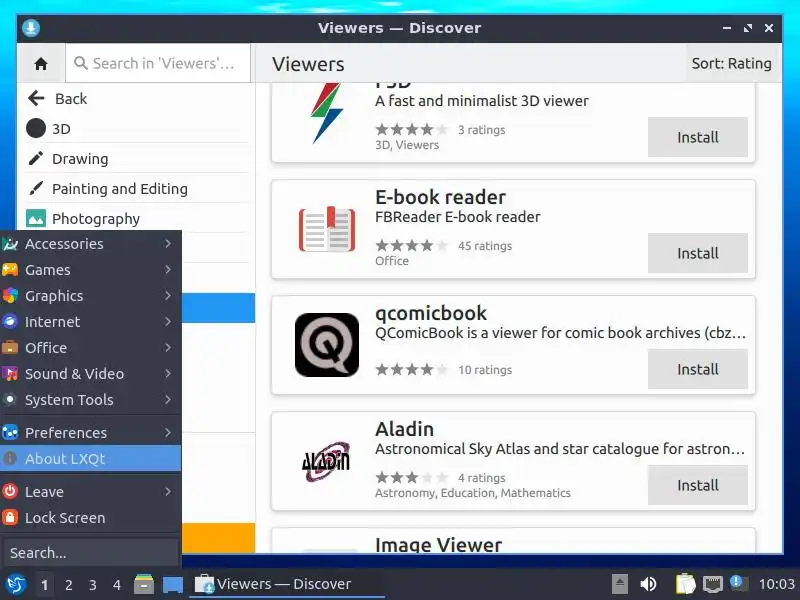Select the Drawing pencil icon

pyautogui.click(x=36, y=159)
